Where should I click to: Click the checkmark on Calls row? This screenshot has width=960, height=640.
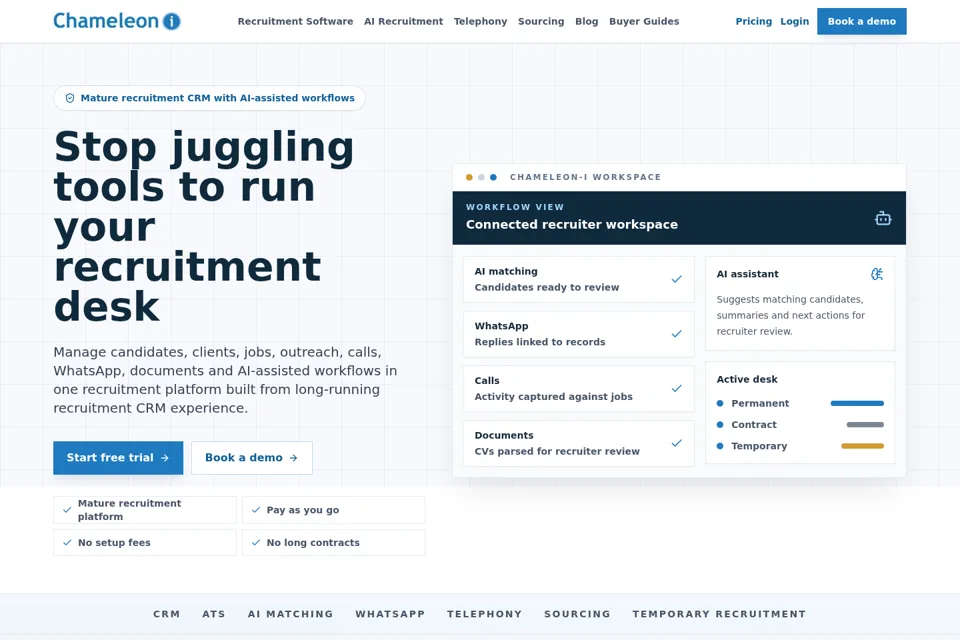[x=677, y=388]
